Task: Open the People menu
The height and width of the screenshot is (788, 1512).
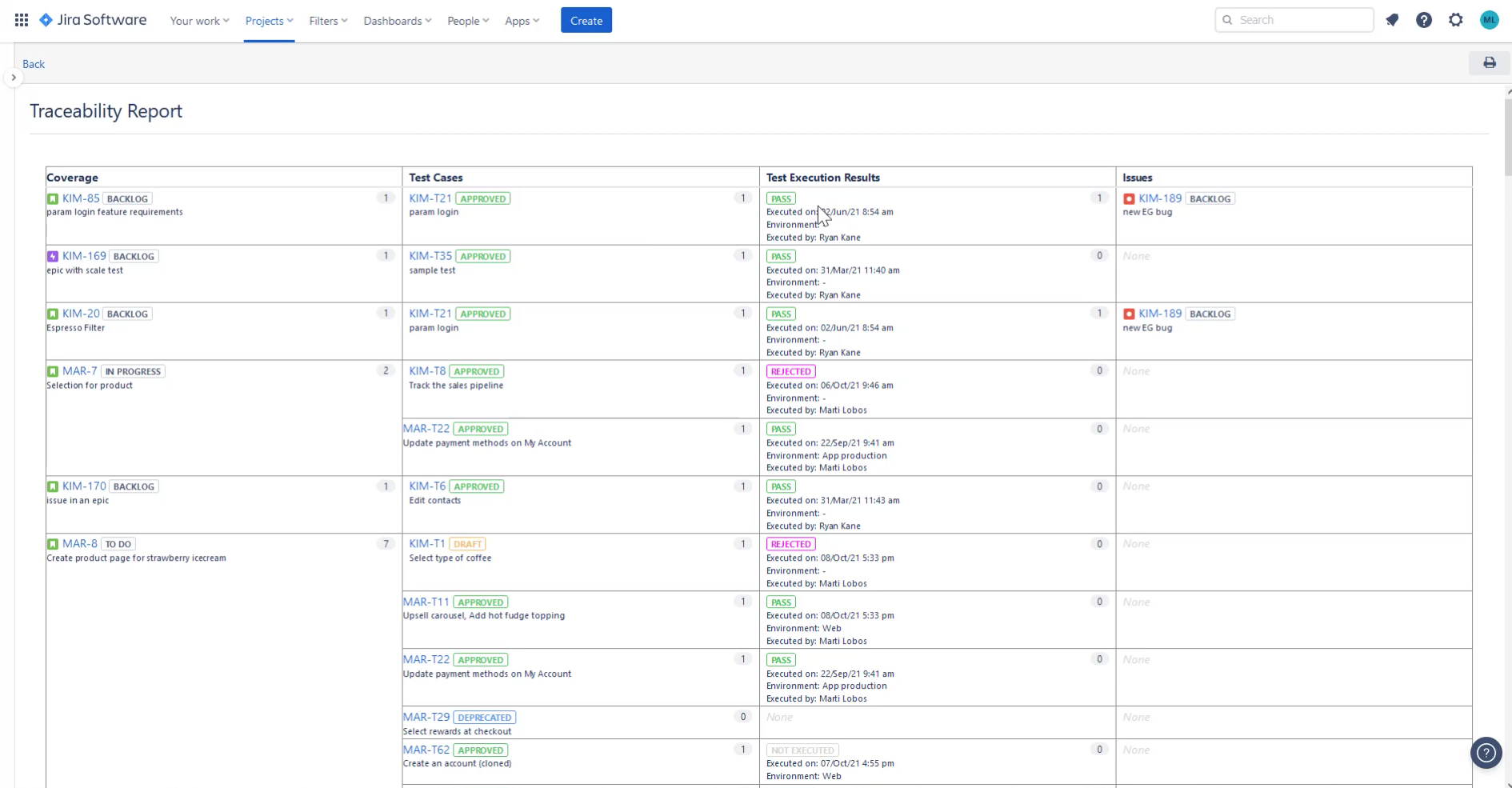Action: click(x=467, y=21)
